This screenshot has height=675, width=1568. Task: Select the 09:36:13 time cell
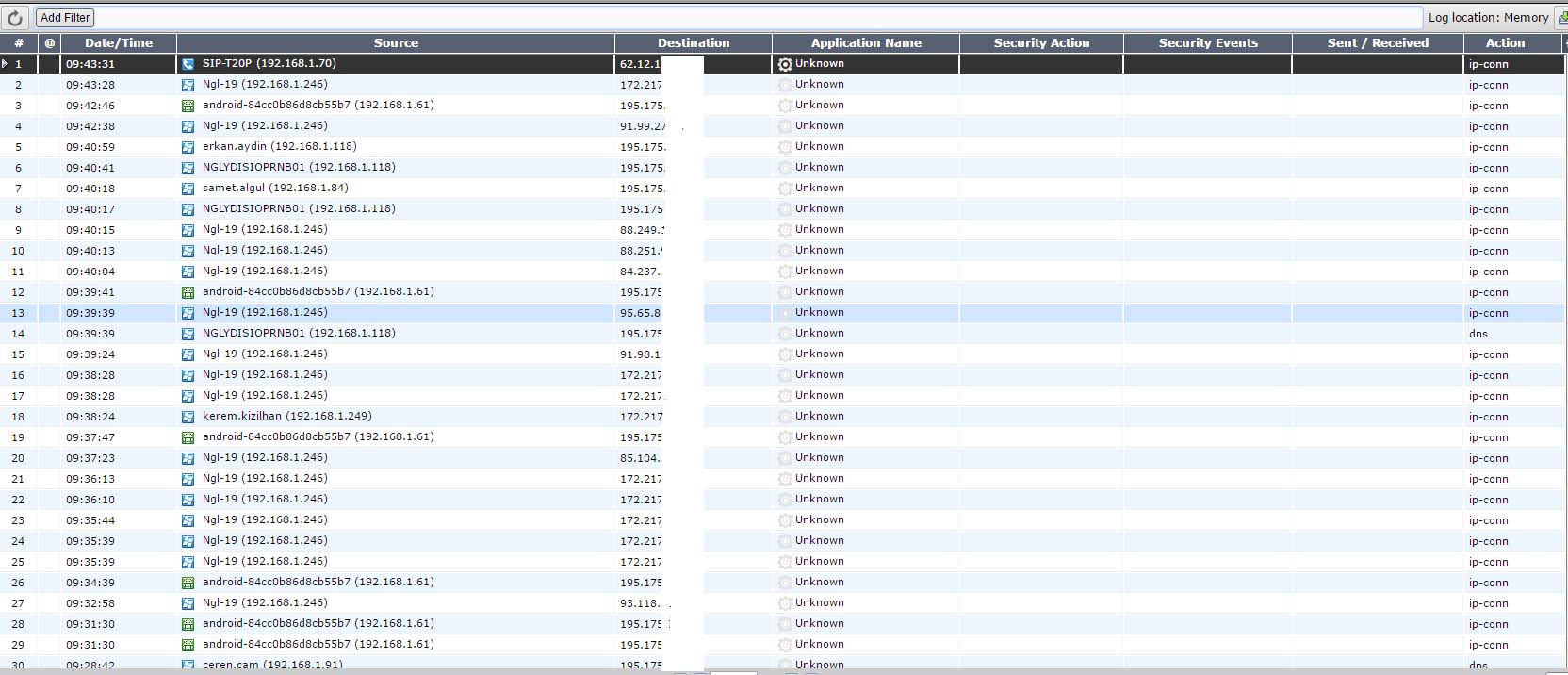pyautogui.click(x=90, y=479)
